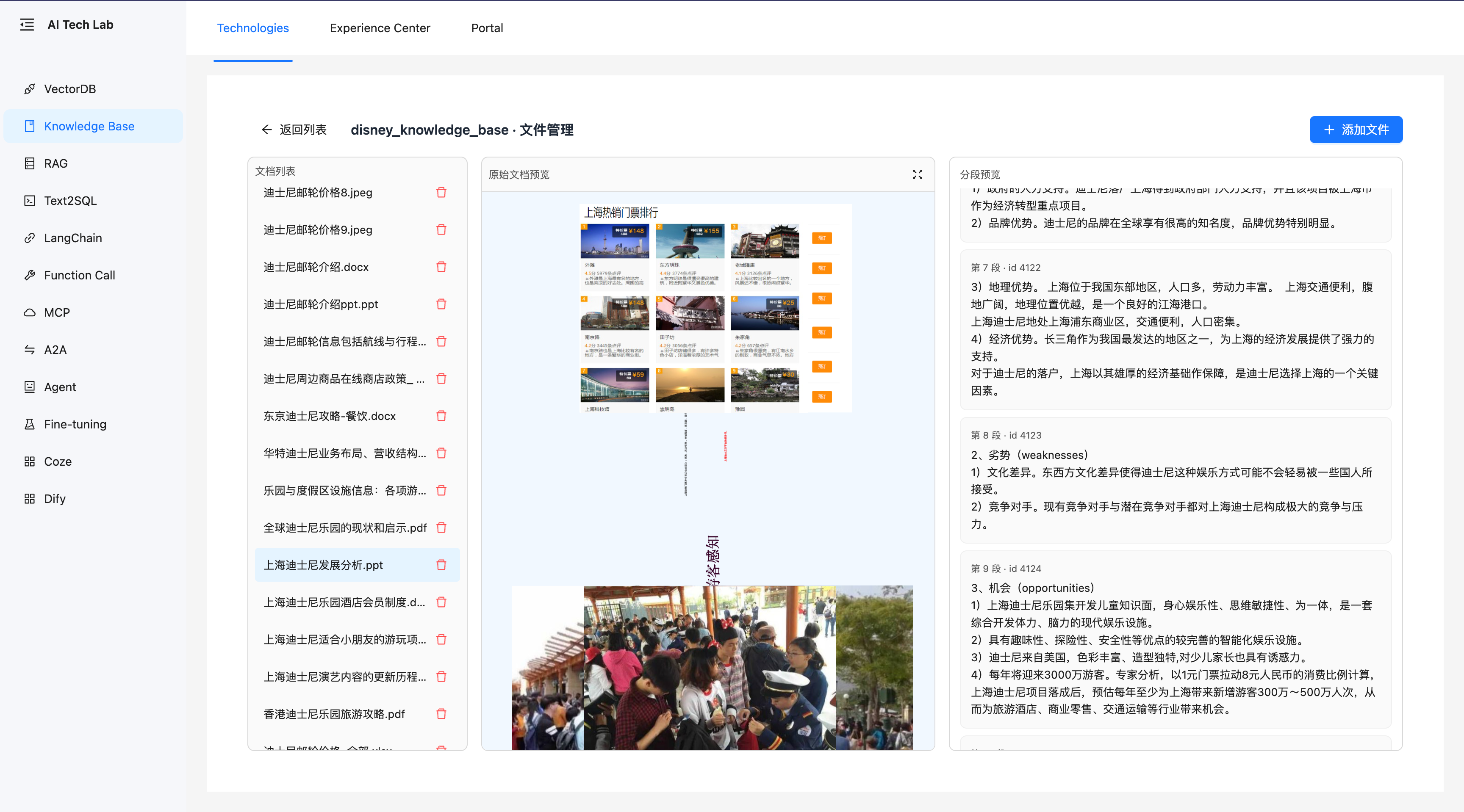
Task: Delete the 华特迪士尼业务布局 file
Action: point(441,453)
